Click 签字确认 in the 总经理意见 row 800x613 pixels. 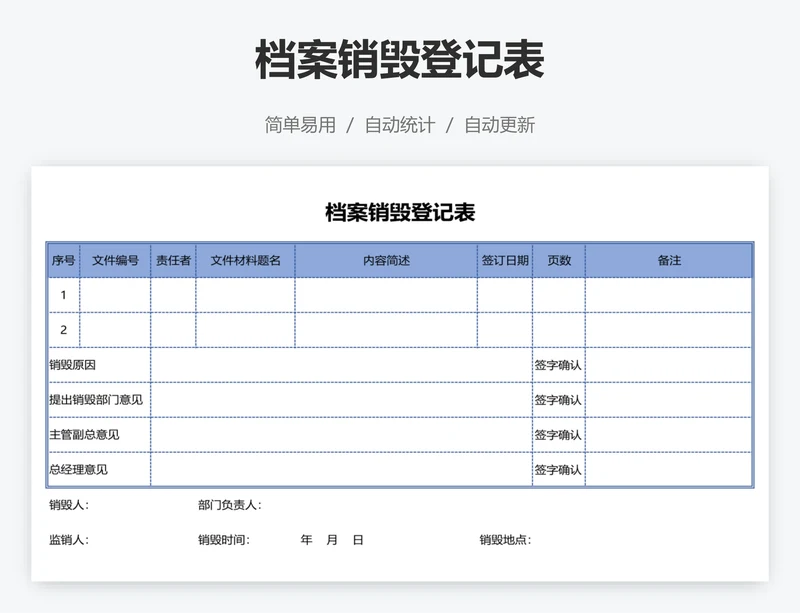(558, 470)
